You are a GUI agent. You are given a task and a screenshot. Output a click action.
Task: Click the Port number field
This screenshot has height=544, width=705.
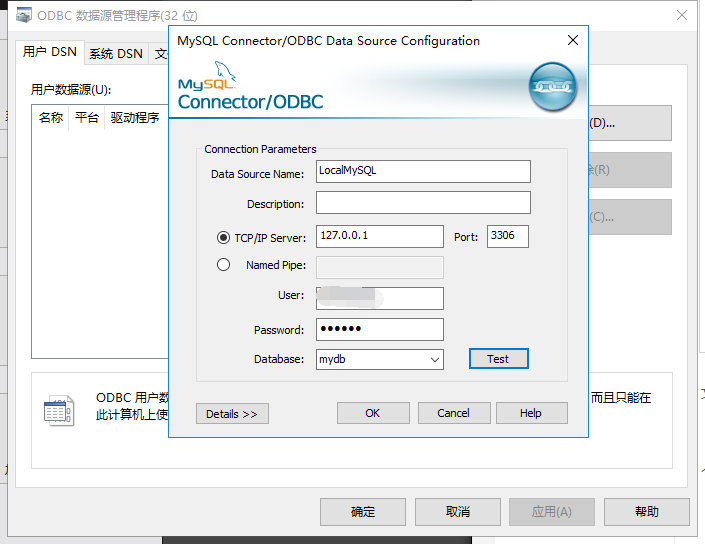point(508,236)
